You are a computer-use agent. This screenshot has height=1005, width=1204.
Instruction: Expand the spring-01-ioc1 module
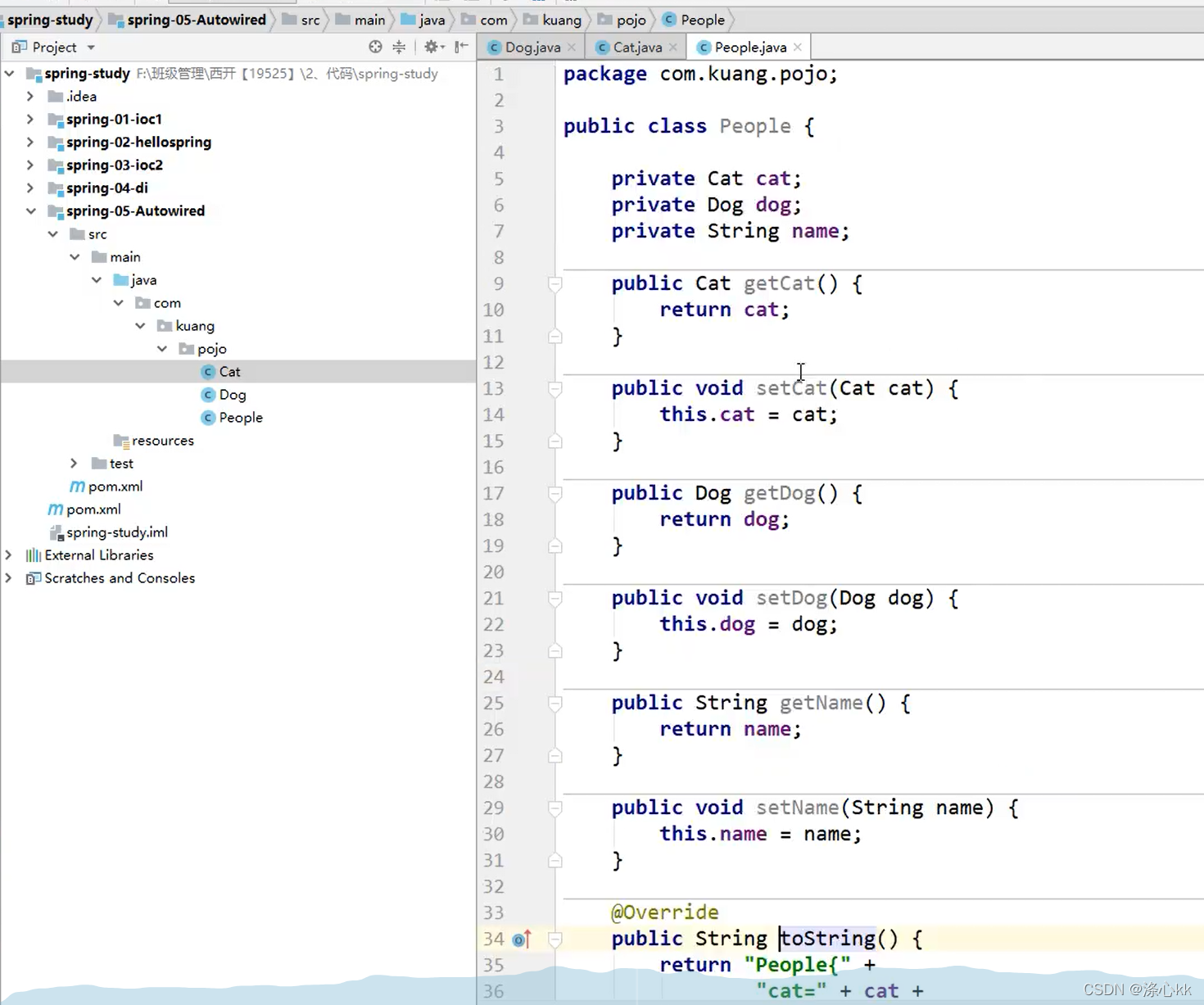[30, 120]
